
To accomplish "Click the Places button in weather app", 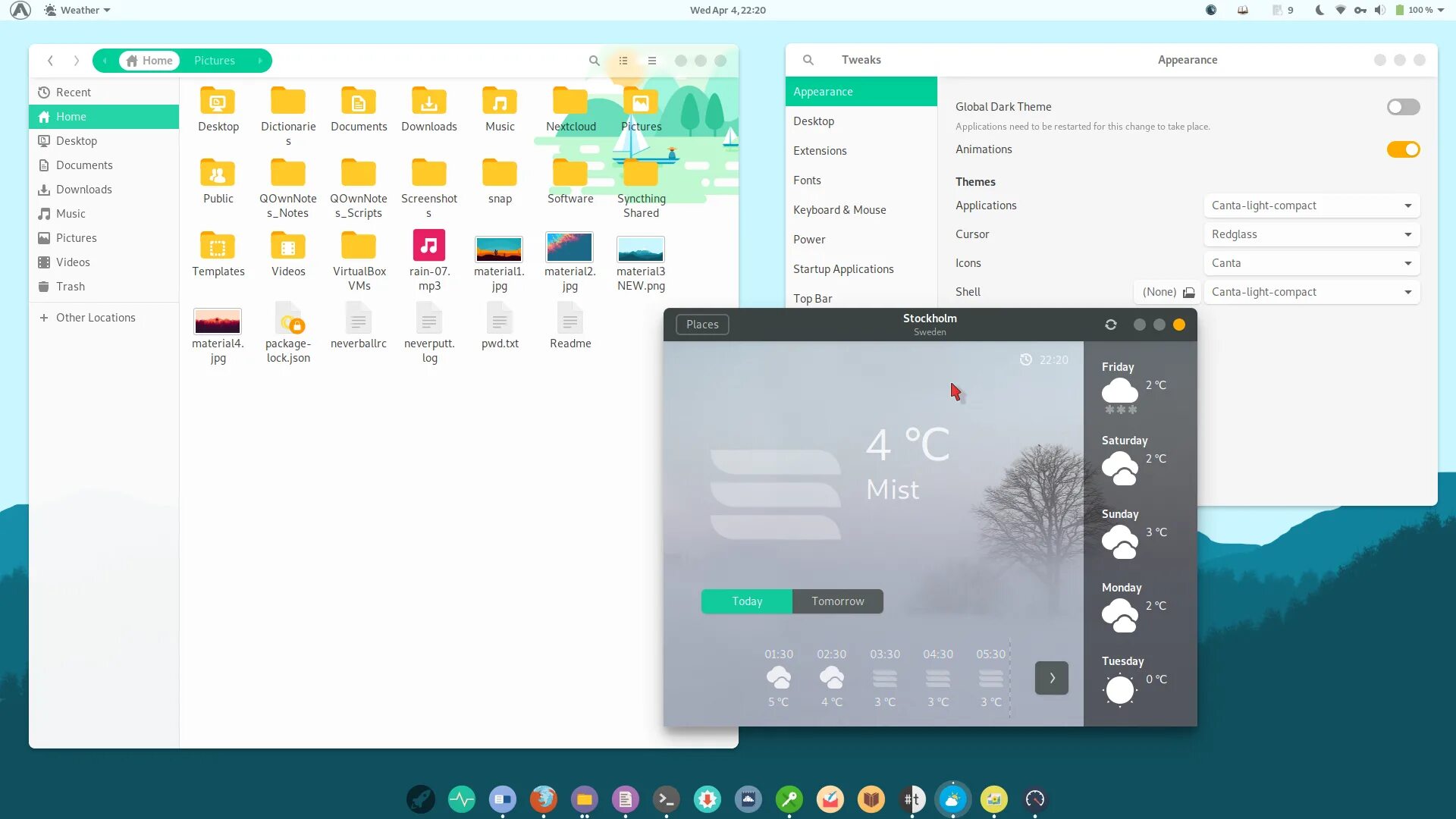I will point(703,324).
